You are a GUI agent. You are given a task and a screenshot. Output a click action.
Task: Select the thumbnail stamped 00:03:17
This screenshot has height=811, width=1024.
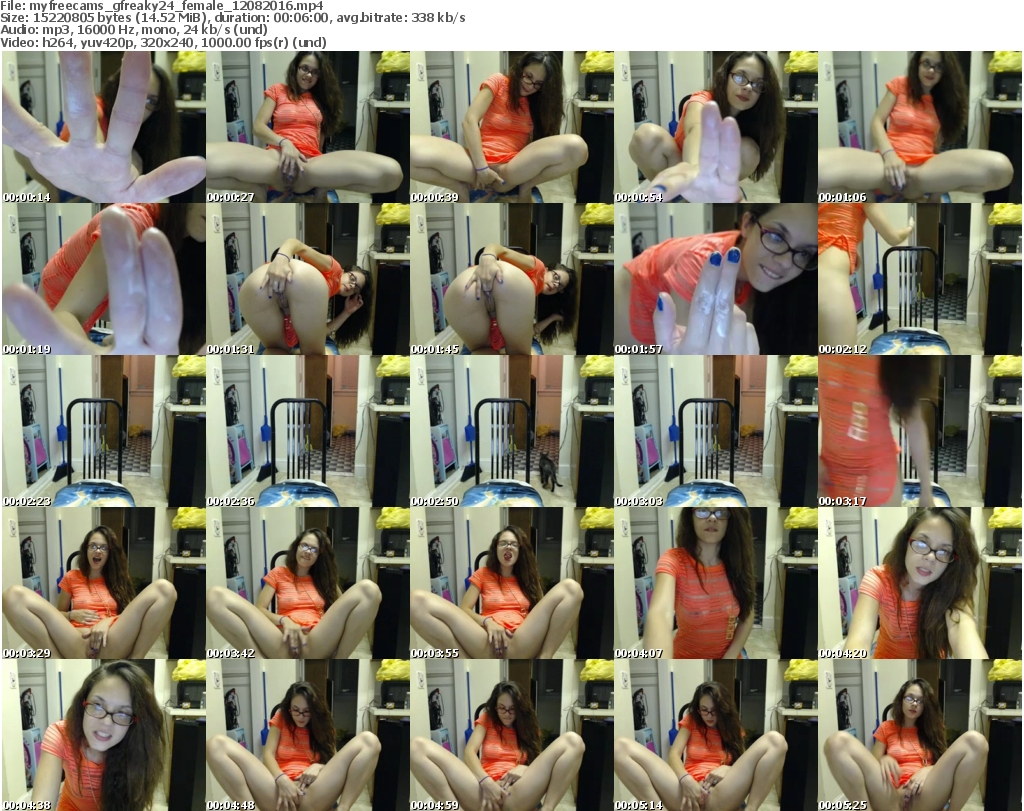pos(920,431)
